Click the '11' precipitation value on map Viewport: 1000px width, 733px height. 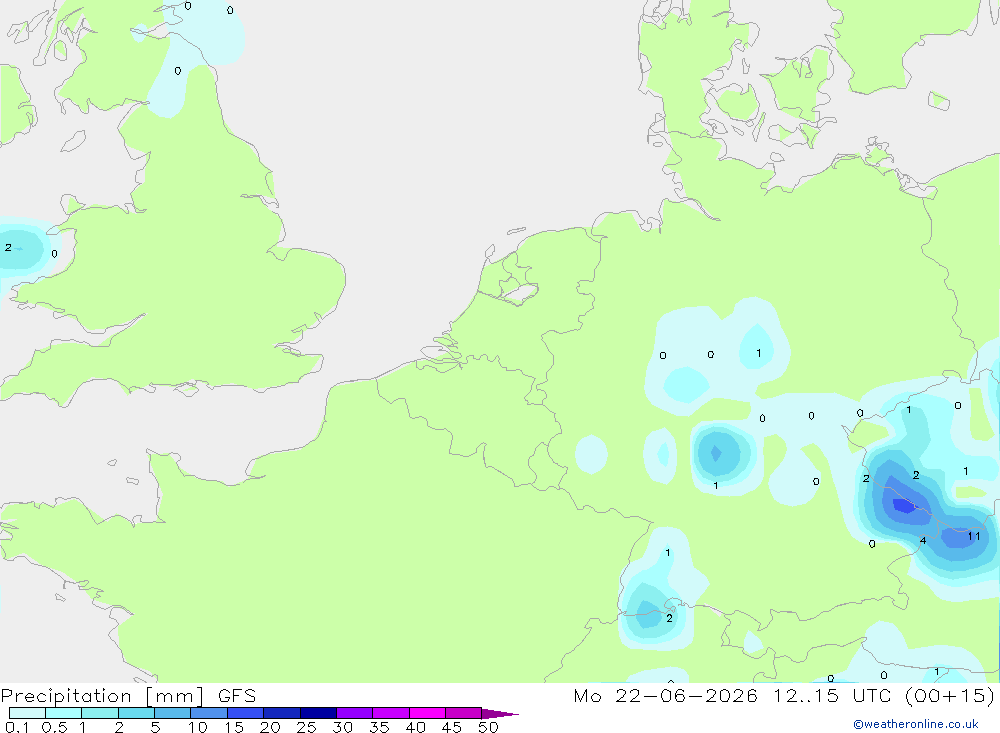coord(974,536)
